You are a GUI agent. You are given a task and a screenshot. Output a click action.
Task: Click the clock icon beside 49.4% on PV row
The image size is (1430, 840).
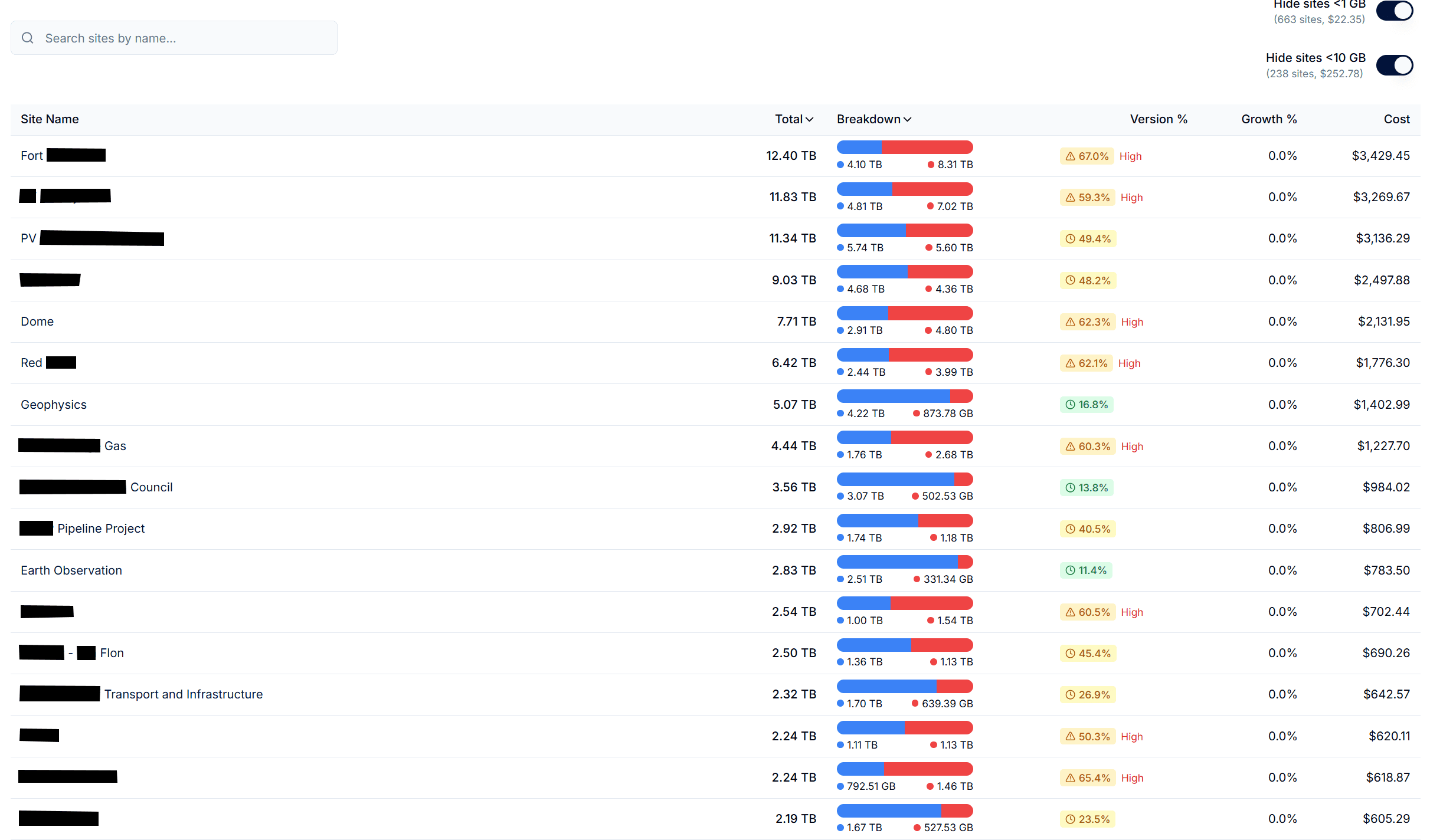[x=1070, y=239]
